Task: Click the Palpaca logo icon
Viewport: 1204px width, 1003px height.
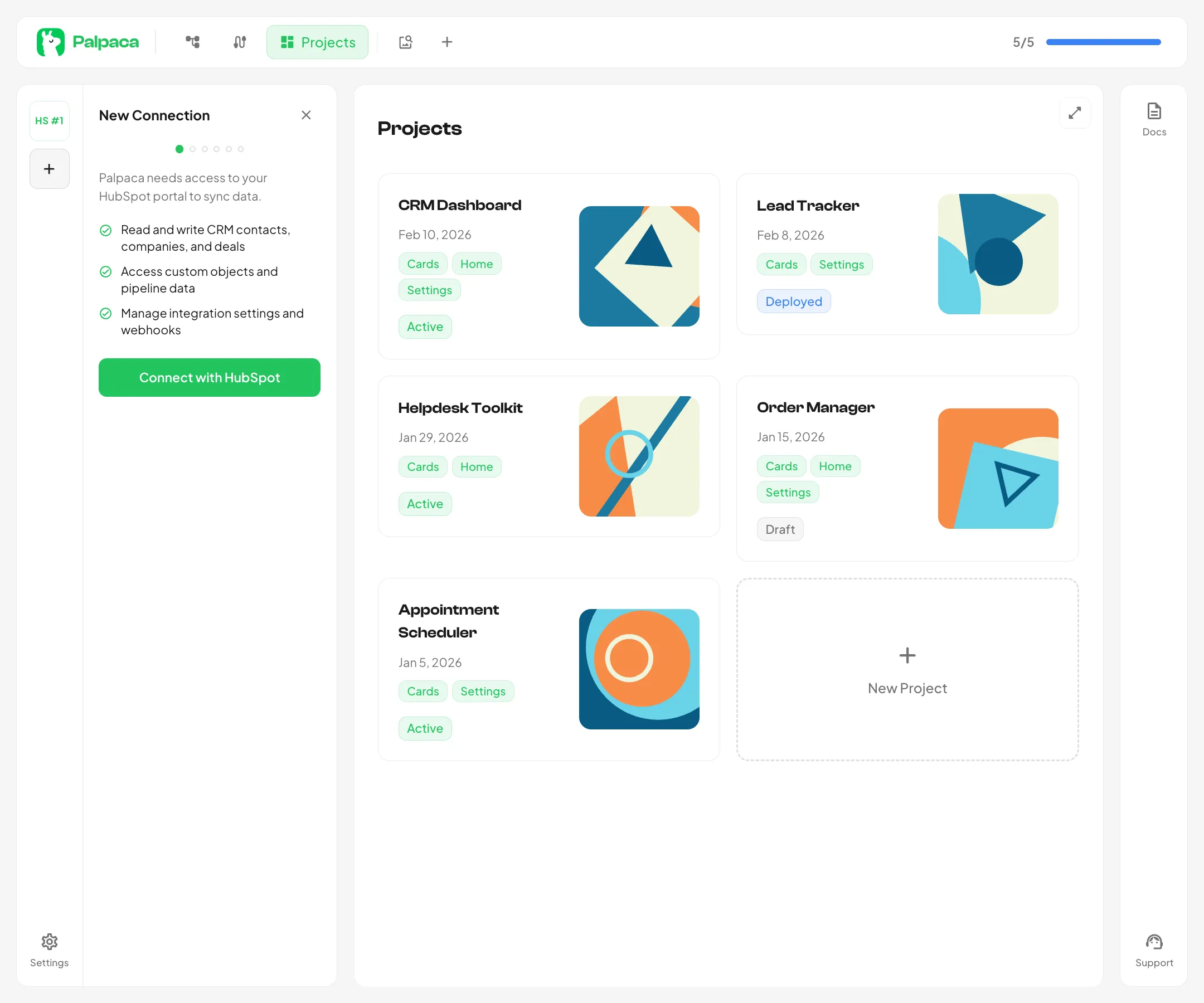Action: click(x=52, y=41)
